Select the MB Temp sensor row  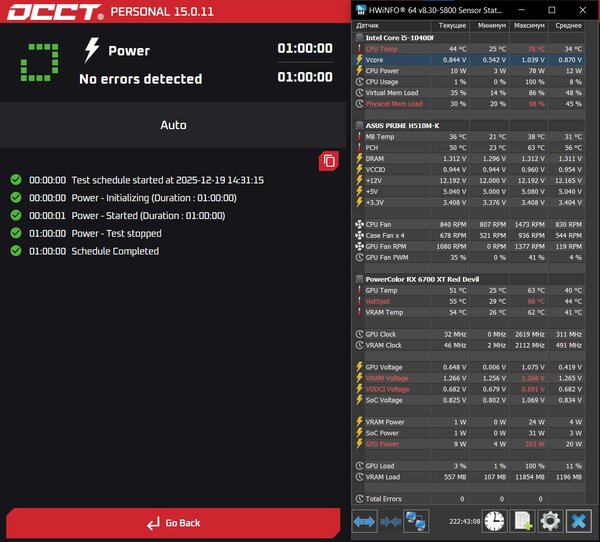[x=469, y=137]
